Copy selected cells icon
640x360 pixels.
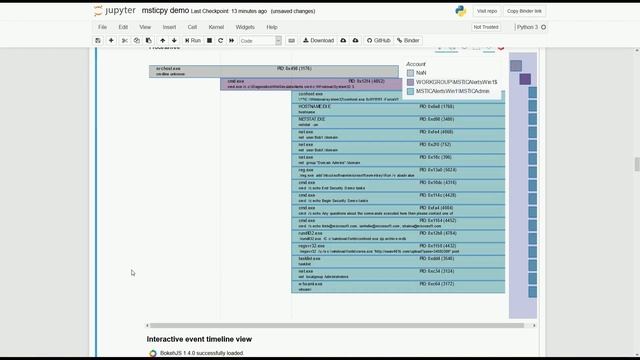pos(137,40)
